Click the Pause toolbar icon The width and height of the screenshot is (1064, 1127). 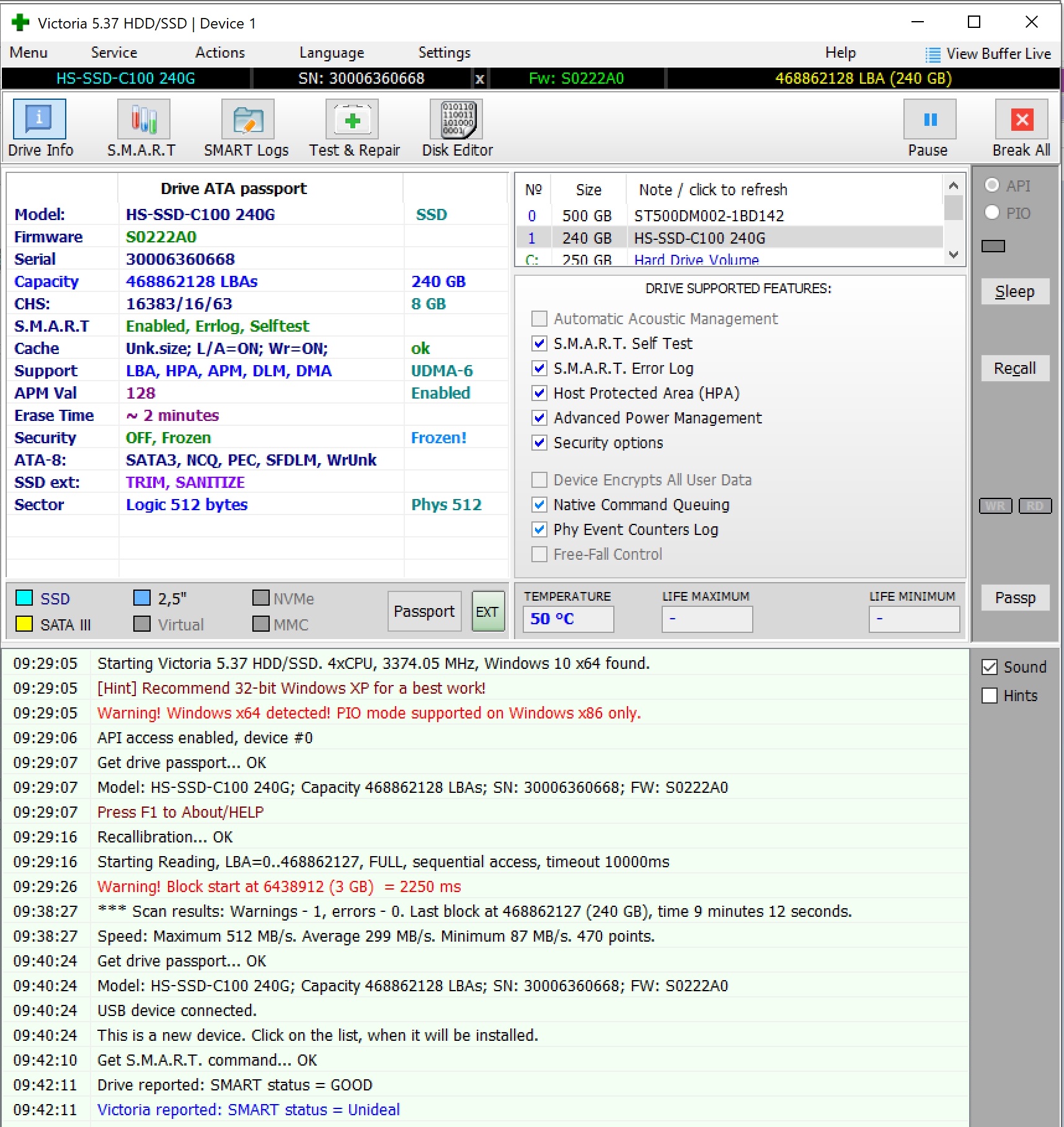click(x=929, y=119)
